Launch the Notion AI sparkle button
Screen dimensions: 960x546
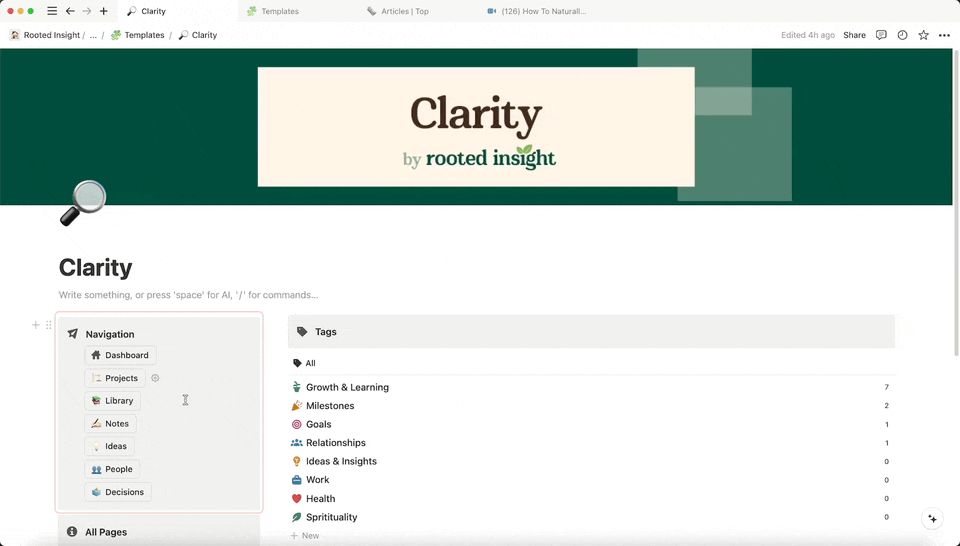point(932,518)
